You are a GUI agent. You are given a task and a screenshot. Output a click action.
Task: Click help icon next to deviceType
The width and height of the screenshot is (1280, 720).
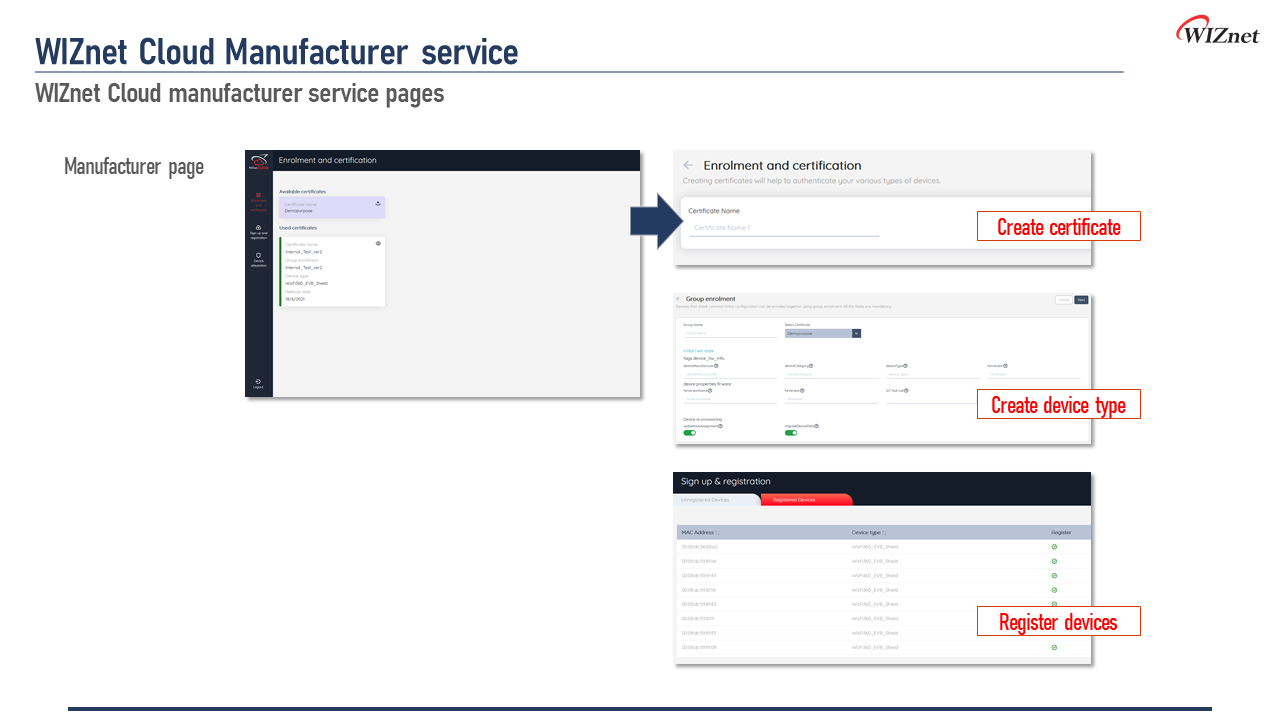pyautogui.click(x=906, y=366)
